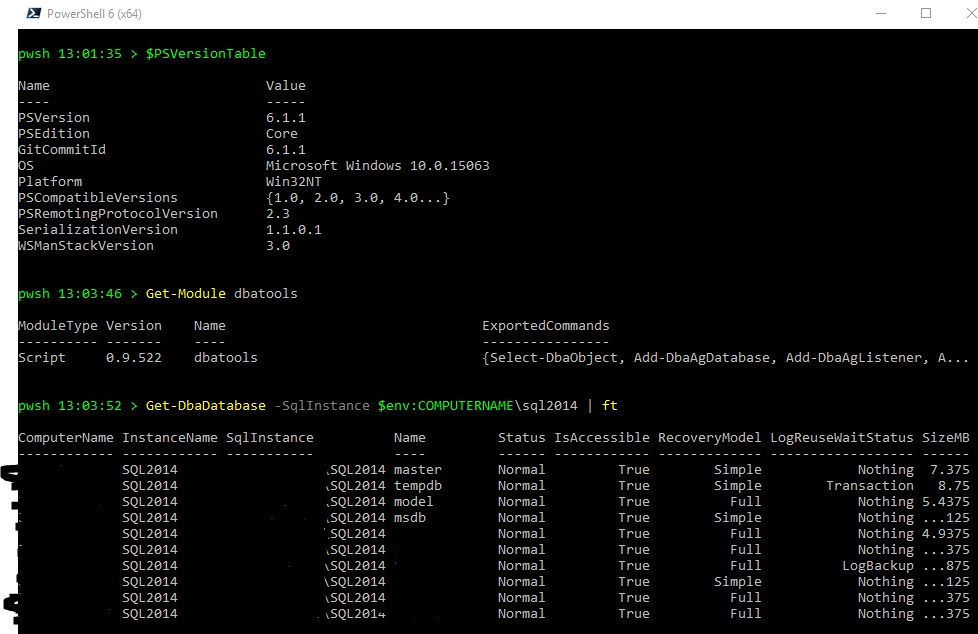Select the PSEdition Core value
Viewport: 978px width, 634px height.
(x=280, y=133)
